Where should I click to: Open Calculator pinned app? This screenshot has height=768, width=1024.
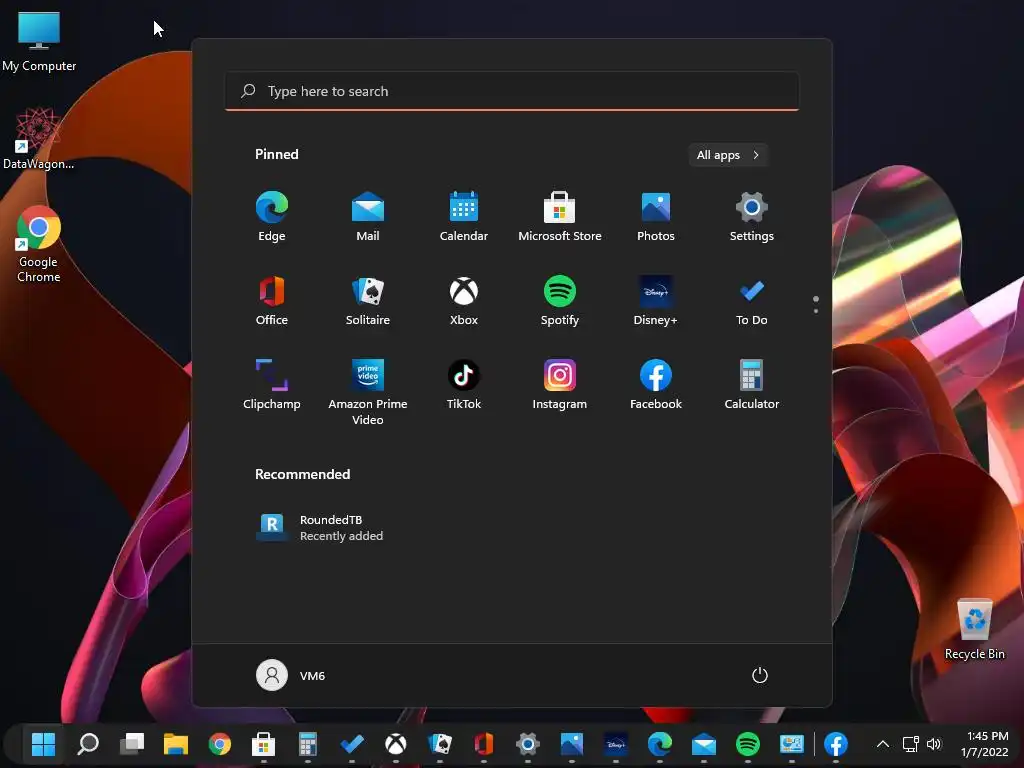[752, 385]
